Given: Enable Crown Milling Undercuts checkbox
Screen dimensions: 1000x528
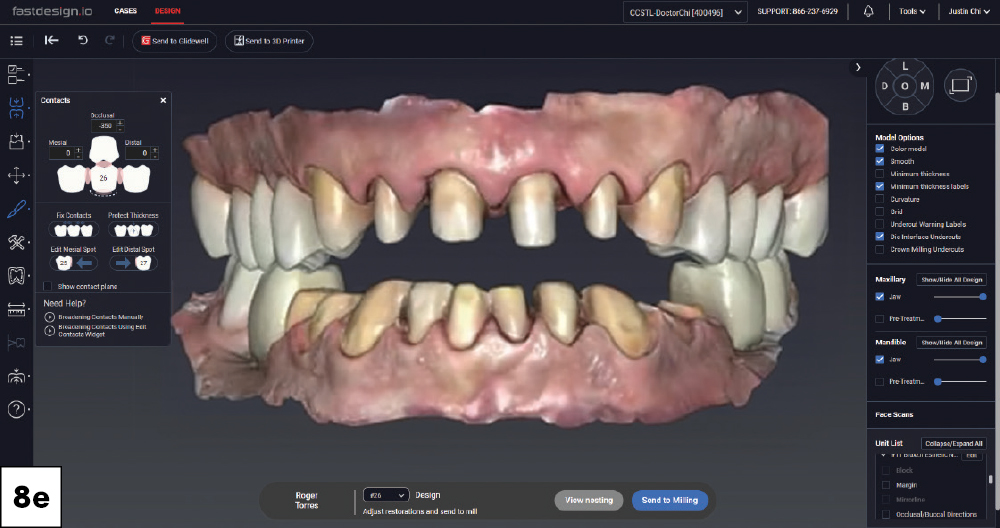Looking at the screenshot, I should tap(879, 249).
